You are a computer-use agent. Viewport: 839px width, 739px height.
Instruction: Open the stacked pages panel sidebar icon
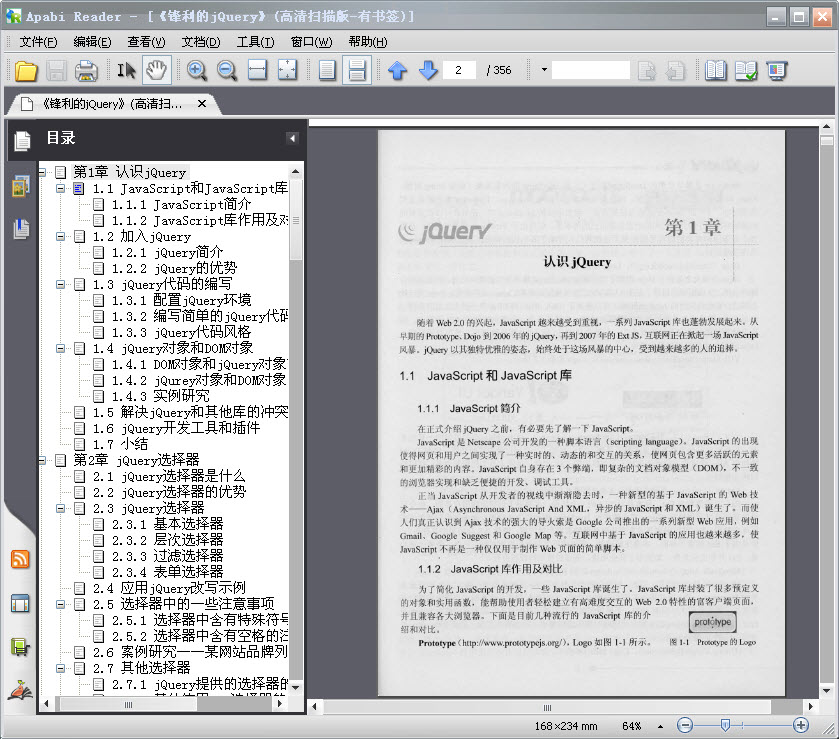click(21, 228)
